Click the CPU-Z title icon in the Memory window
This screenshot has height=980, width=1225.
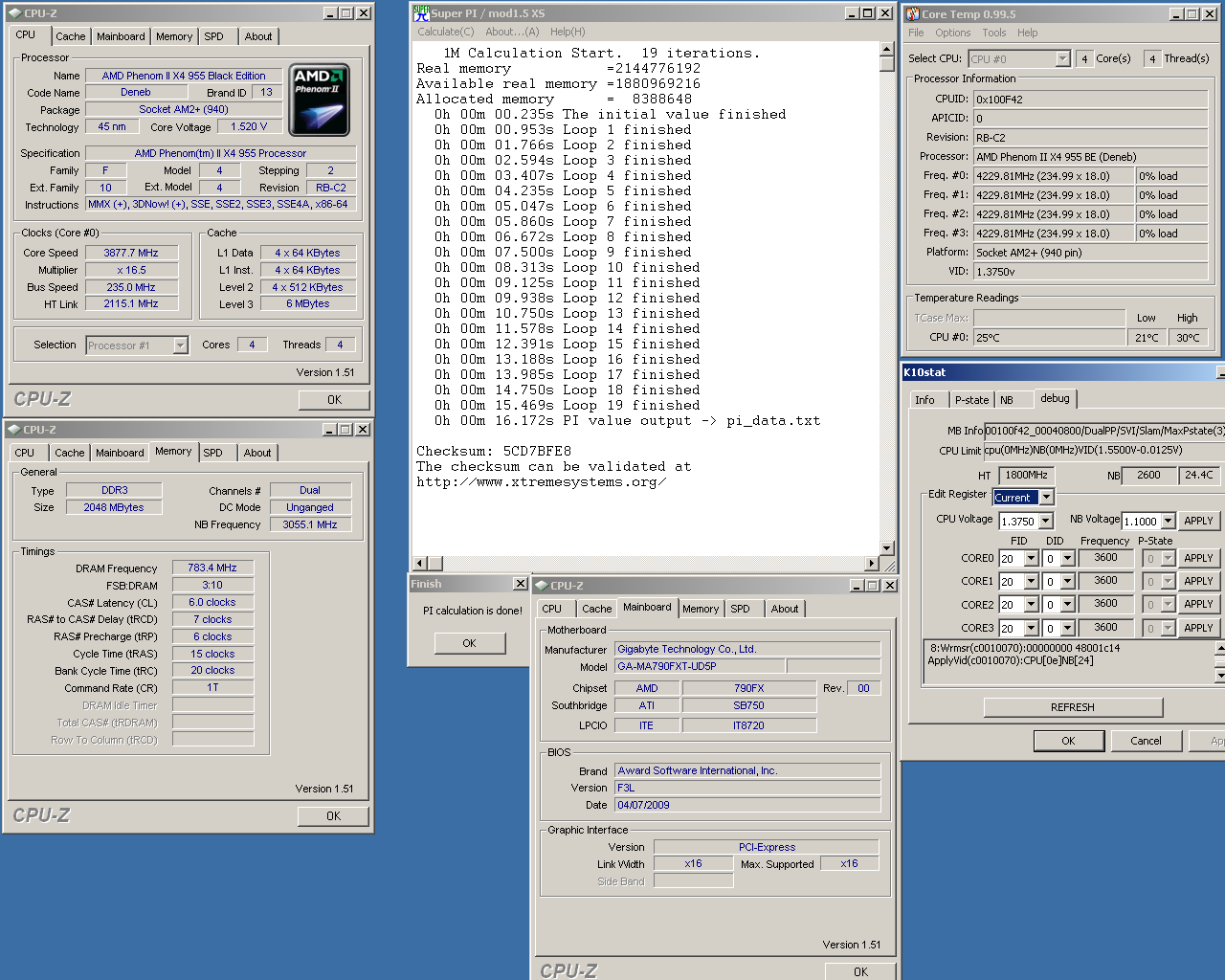(x=13, y=430)
